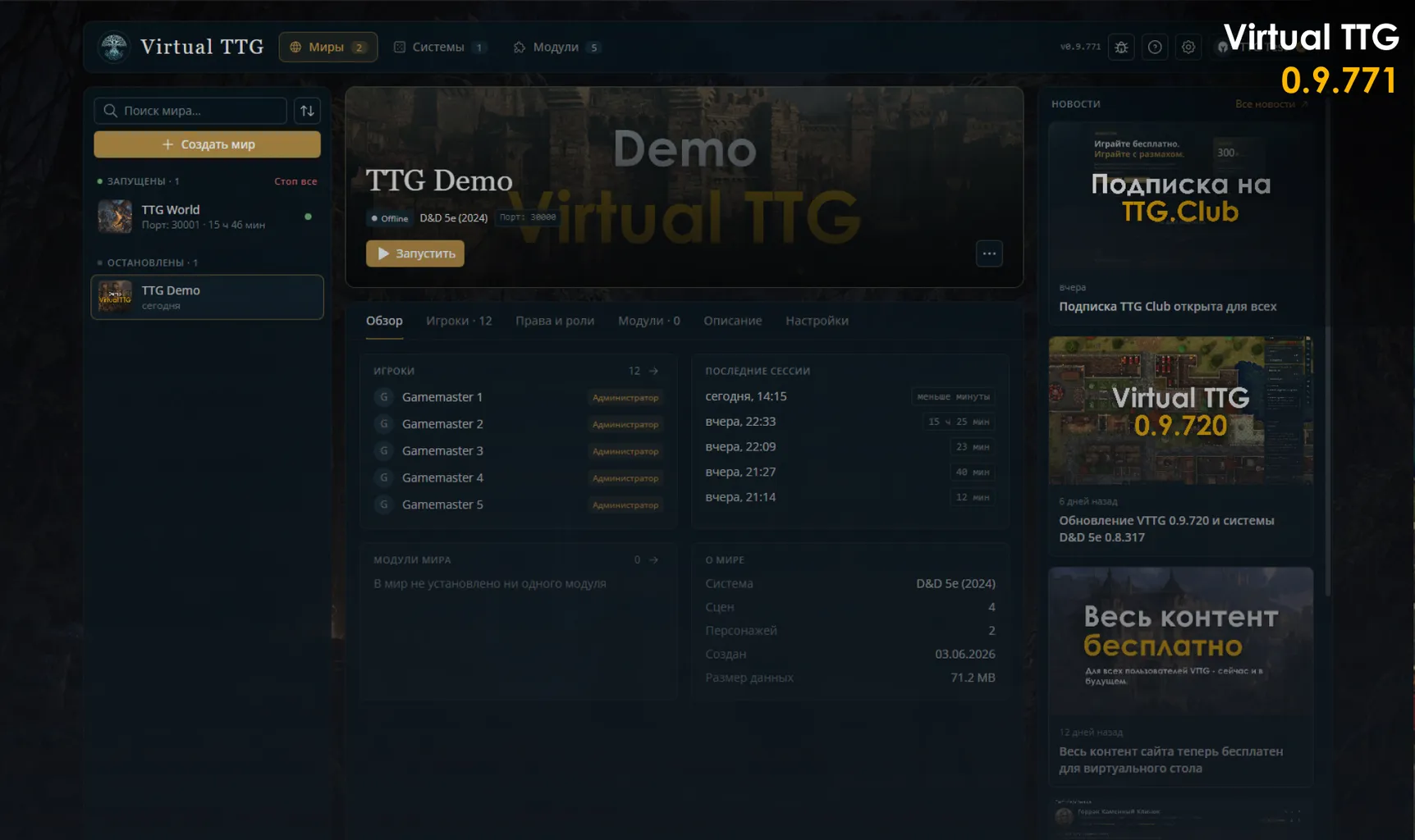The width and height of the screenshot is (1415, 840).
Task: Open the bug report icon
Action: pos(1121,47)
